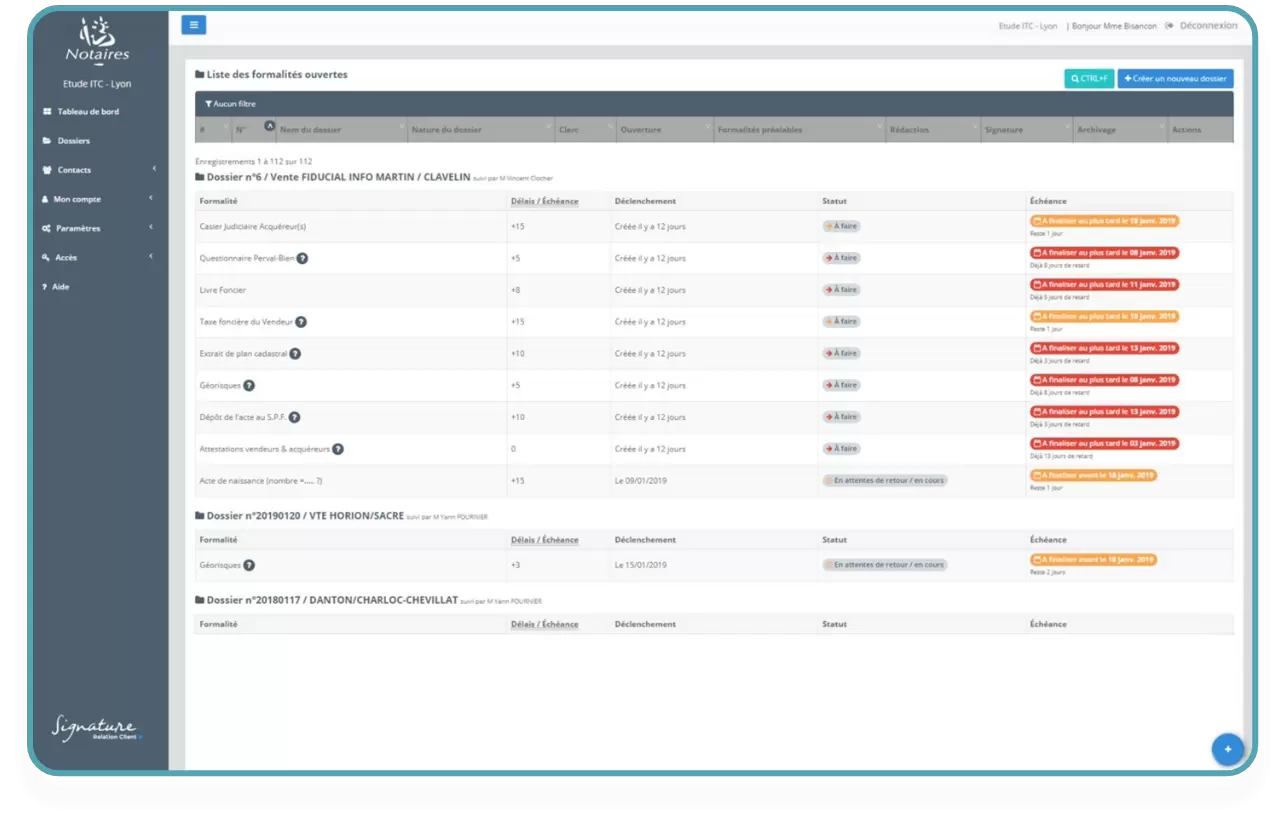Click the help icon next to Taxe foncière du Vendeur
This screenshot has height=826, width=1286.
[301, 322]
